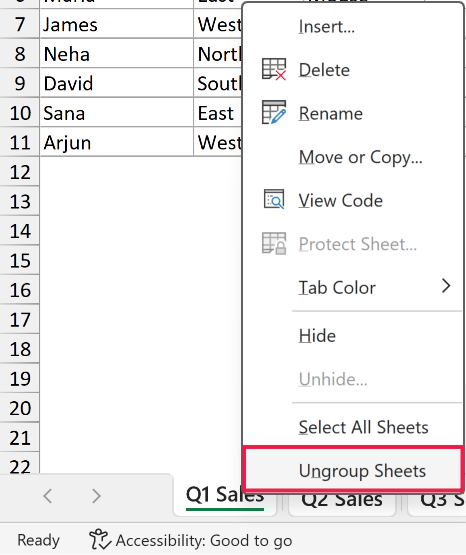
Task: Select row header 9
Action: tap(20, 83)
